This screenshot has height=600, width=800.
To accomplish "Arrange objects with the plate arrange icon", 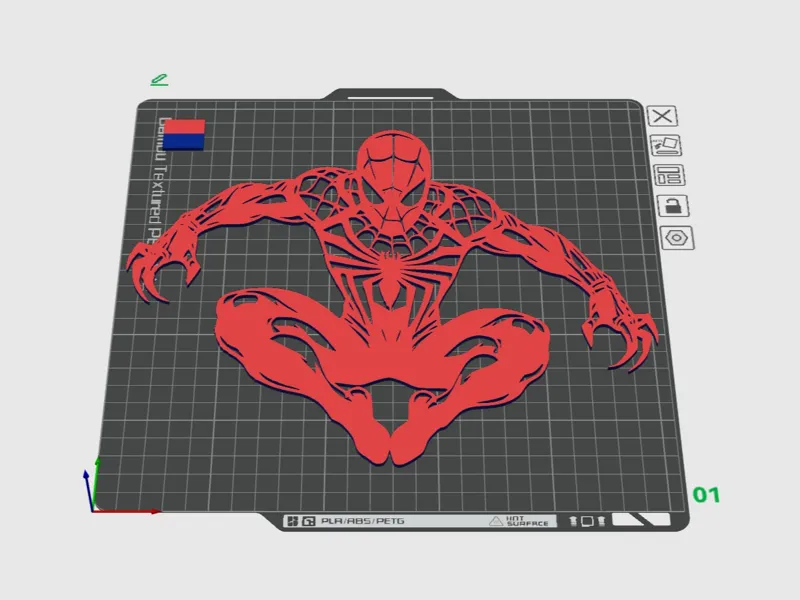I will click(x=669, y=175).
